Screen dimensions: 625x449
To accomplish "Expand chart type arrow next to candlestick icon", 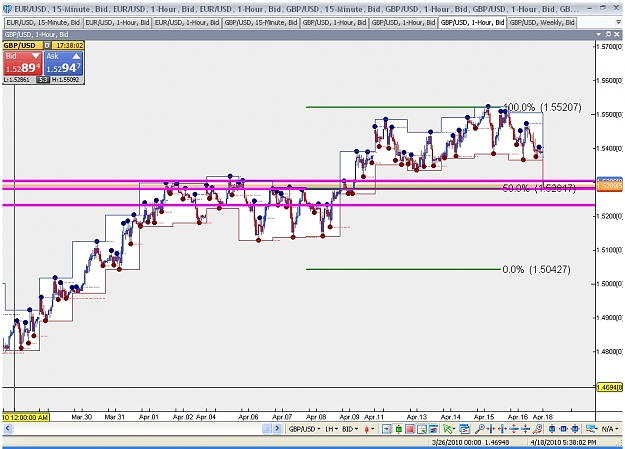I will 373,429.
